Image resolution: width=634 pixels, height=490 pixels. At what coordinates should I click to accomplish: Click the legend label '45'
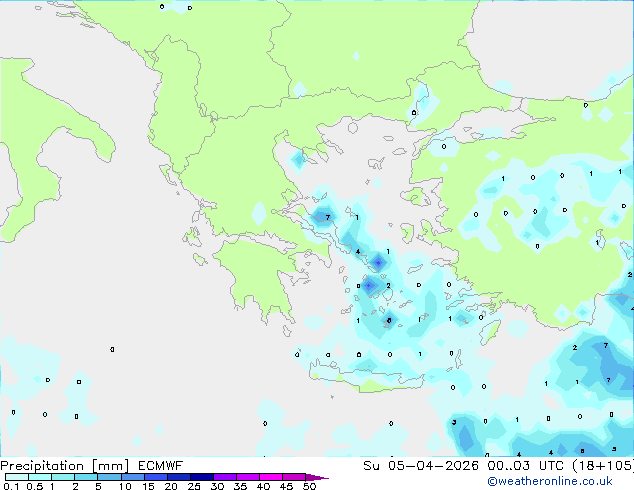point(287,486)
